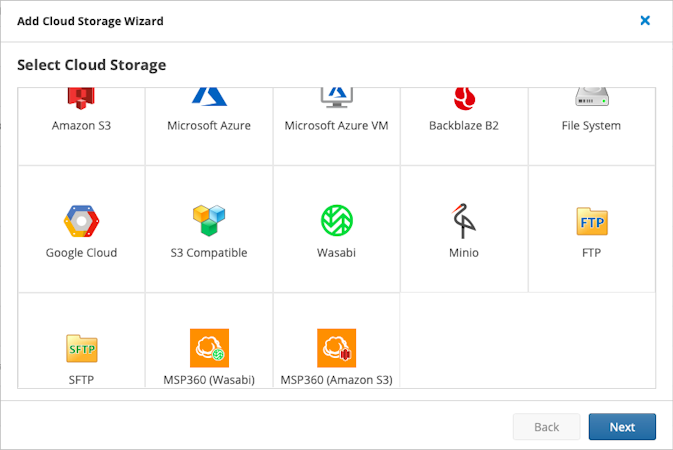Select the MSP360 (Wasabi) orange icon
Image resolution: width=673 pixels, height=450 pixels.
tap(209, 347)
